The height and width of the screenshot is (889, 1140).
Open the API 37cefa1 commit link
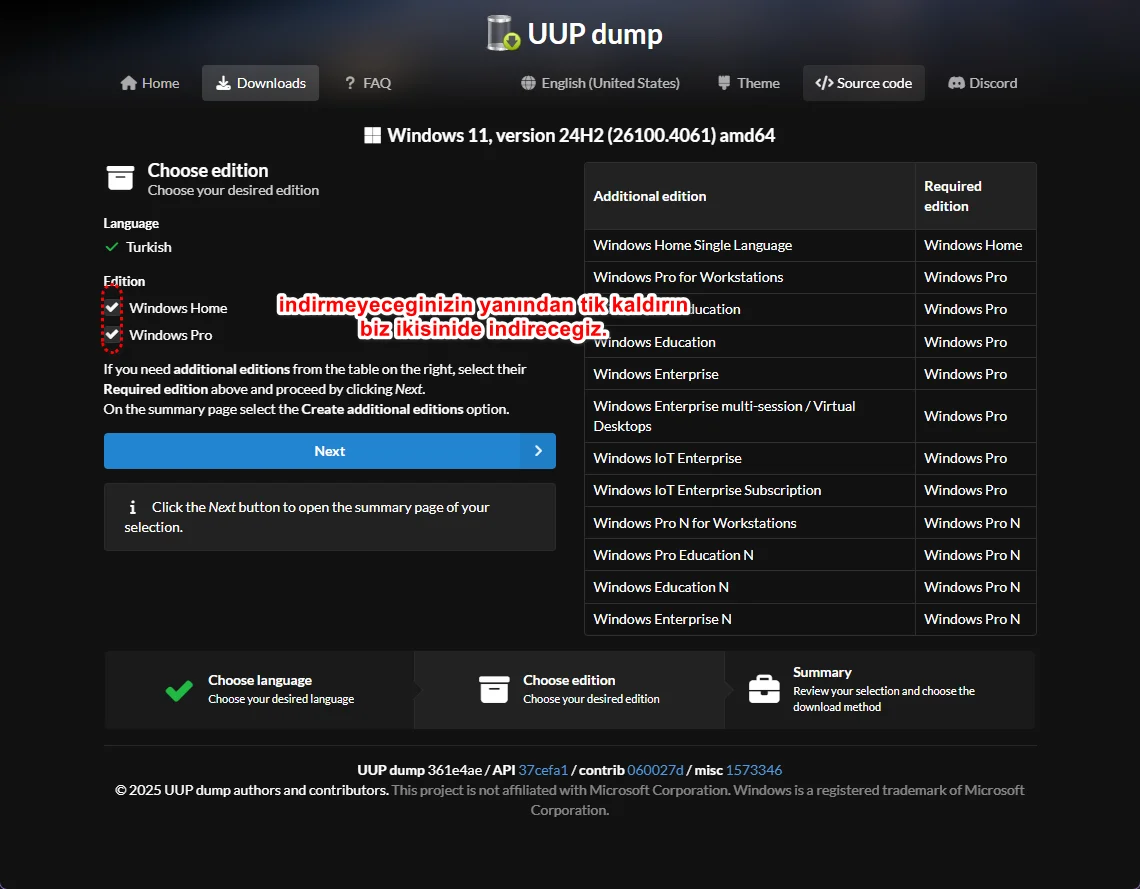542,770
